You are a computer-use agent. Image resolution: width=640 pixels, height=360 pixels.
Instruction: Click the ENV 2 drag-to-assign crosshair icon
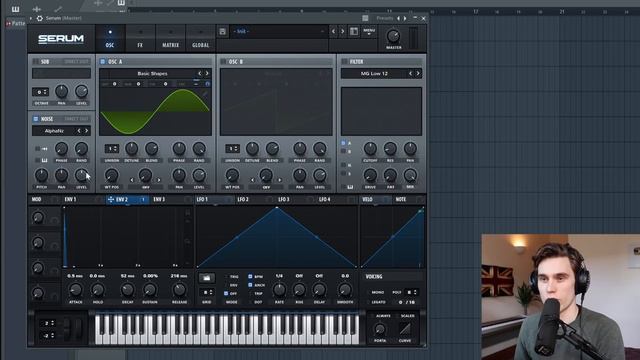[111, 199]
